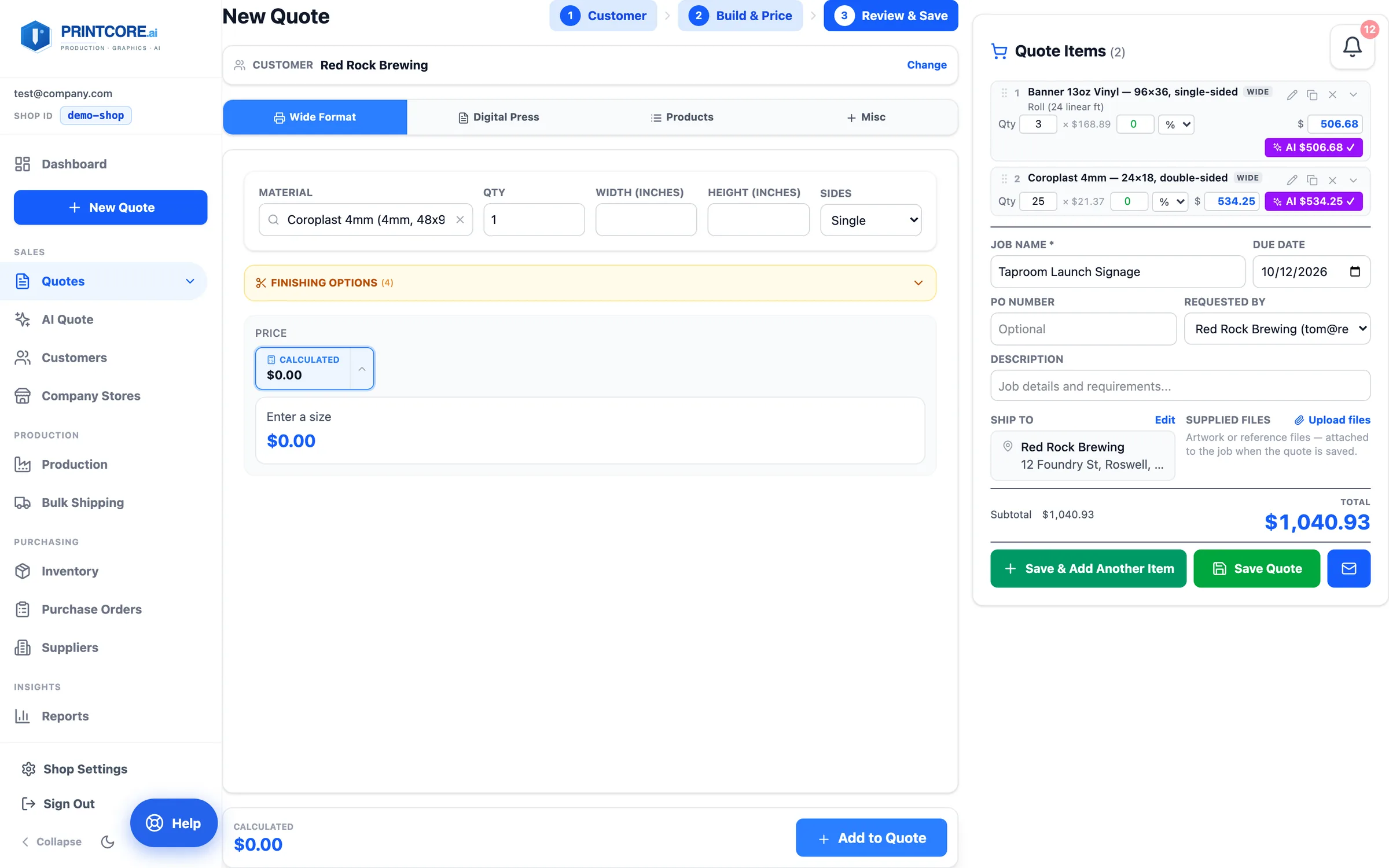Open the due date calendar picker
The height and width of the screenshot is (868, 1389).
(x=1355, y=271)
